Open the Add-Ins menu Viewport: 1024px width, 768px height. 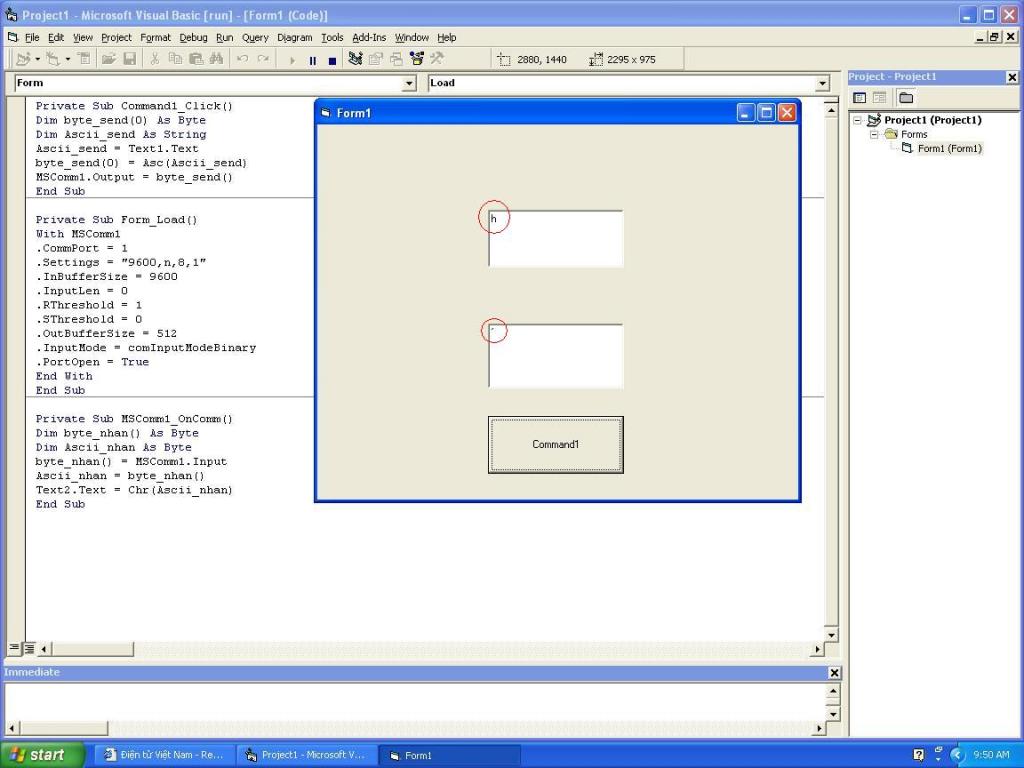[369, 37]
